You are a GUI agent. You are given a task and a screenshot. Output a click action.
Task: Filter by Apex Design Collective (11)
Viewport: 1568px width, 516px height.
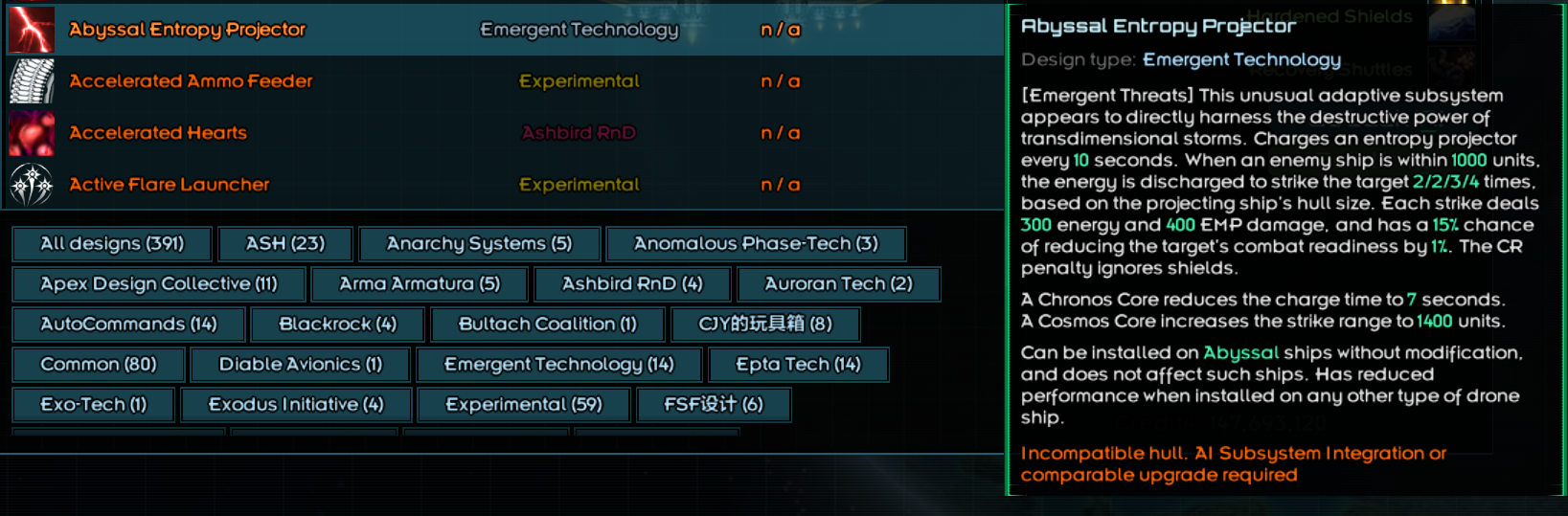[x=159, y=284]
